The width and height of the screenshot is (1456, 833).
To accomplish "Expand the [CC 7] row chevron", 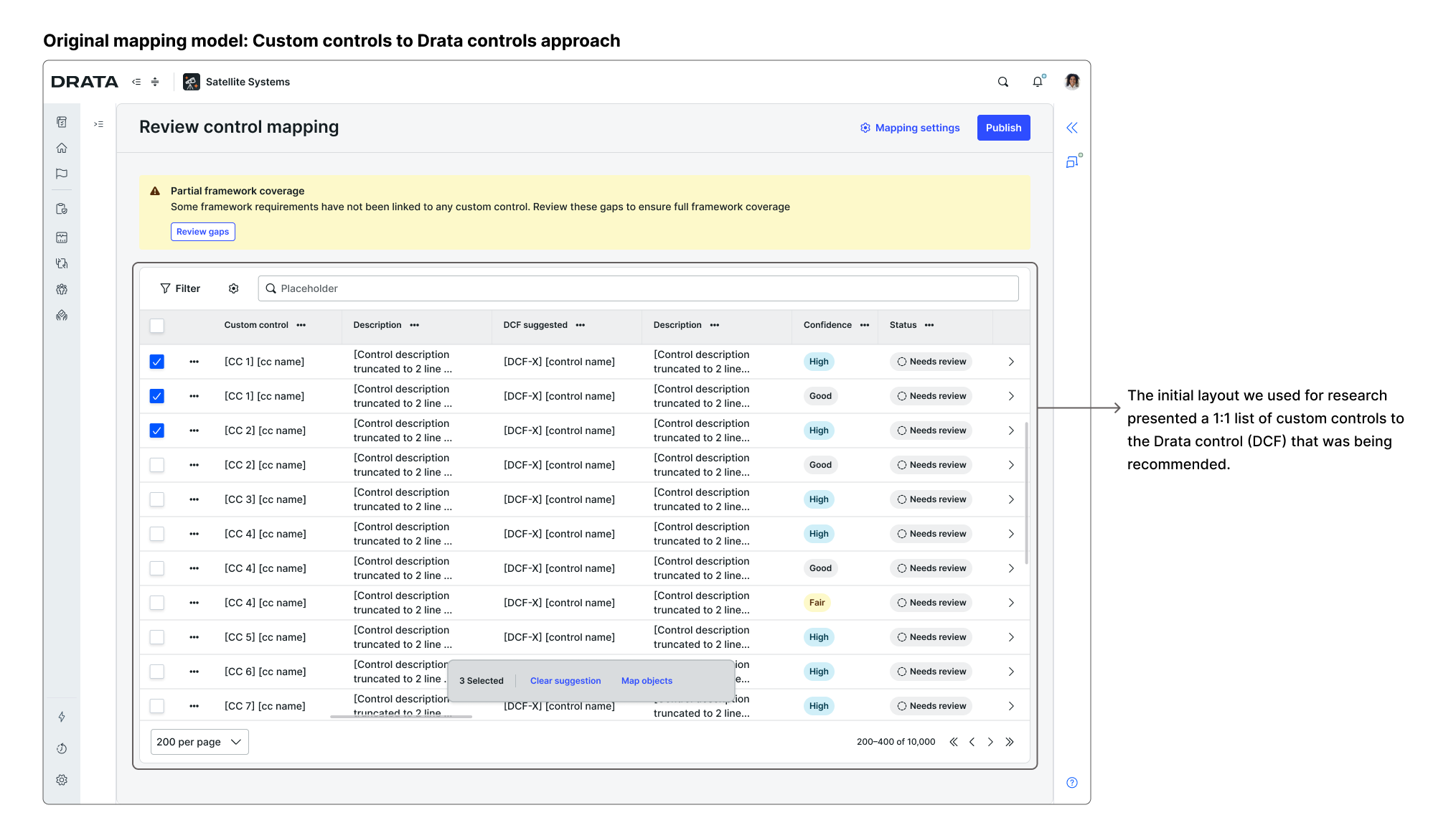I will 1011,706.
